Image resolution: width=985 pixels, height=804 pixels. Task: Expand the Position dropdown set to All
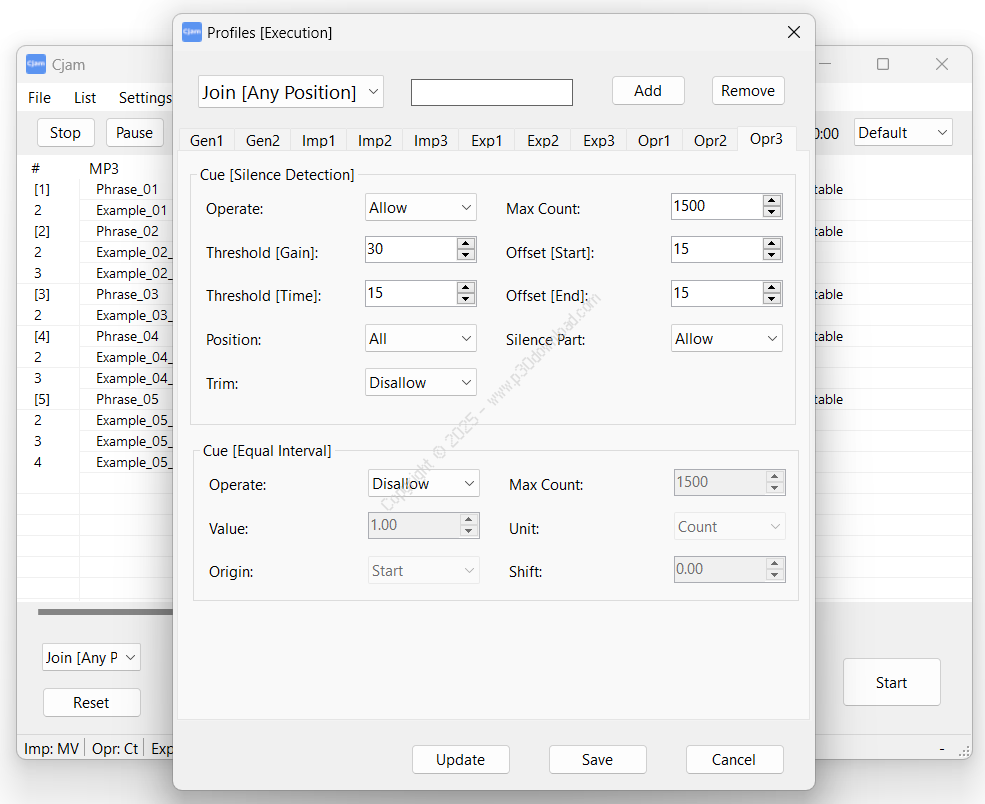click(420, 339)
